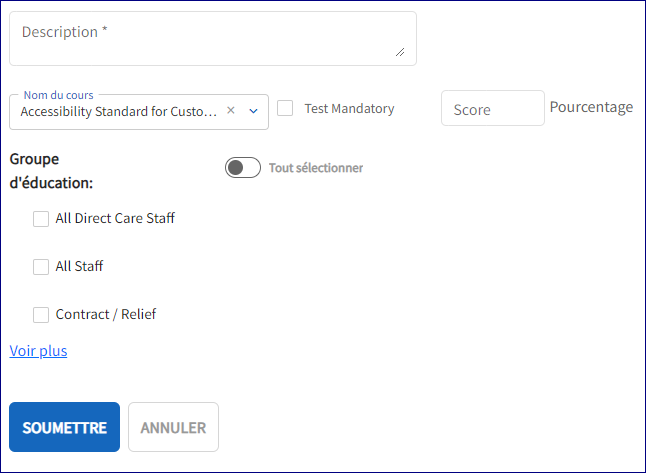Toggle the Tout sélectionner switch
Viewport: 646px width, 473px height.
243,168
